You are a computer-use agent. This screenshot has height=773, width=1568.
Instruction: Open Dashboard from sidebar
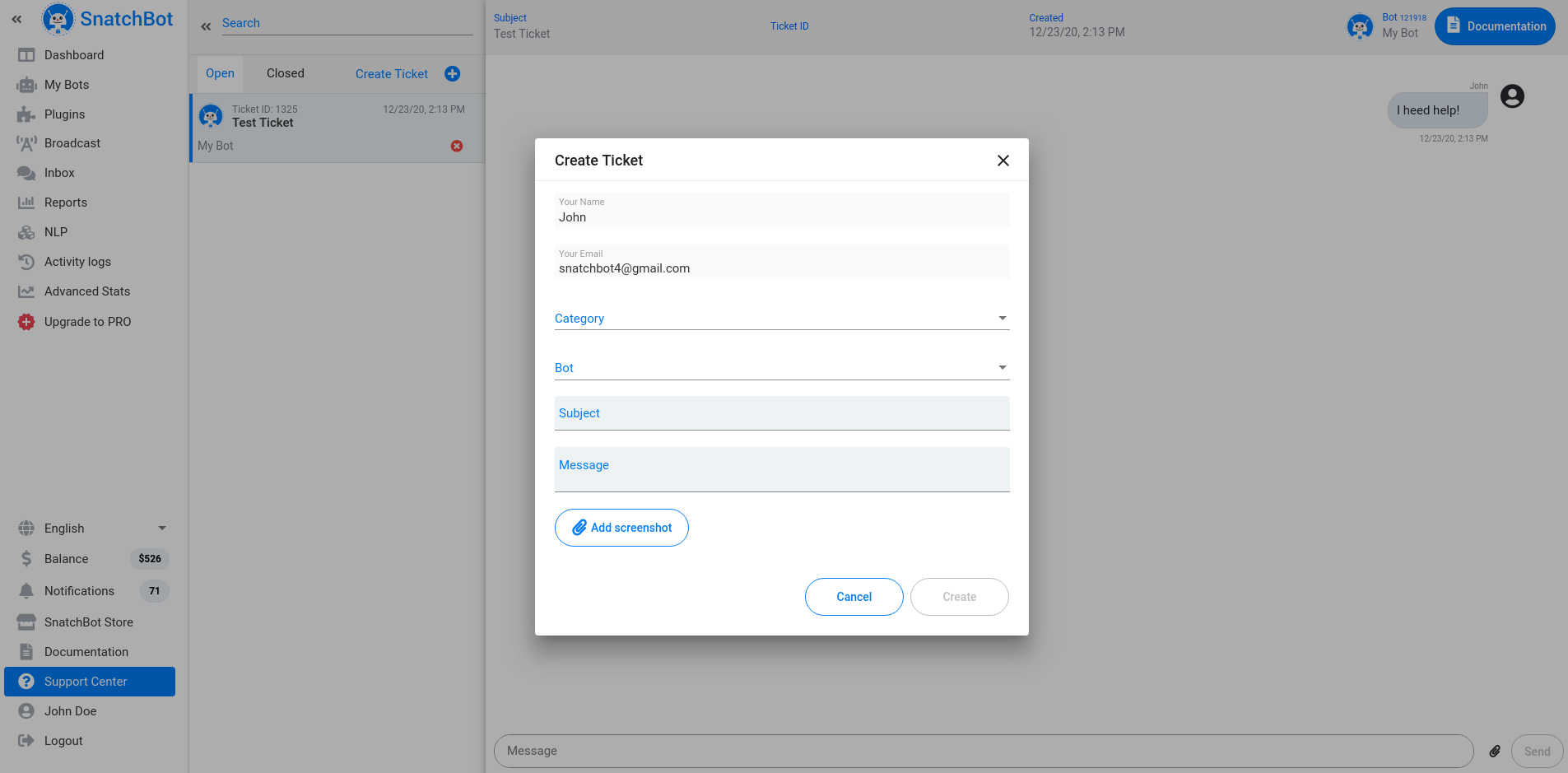(74, 55)
